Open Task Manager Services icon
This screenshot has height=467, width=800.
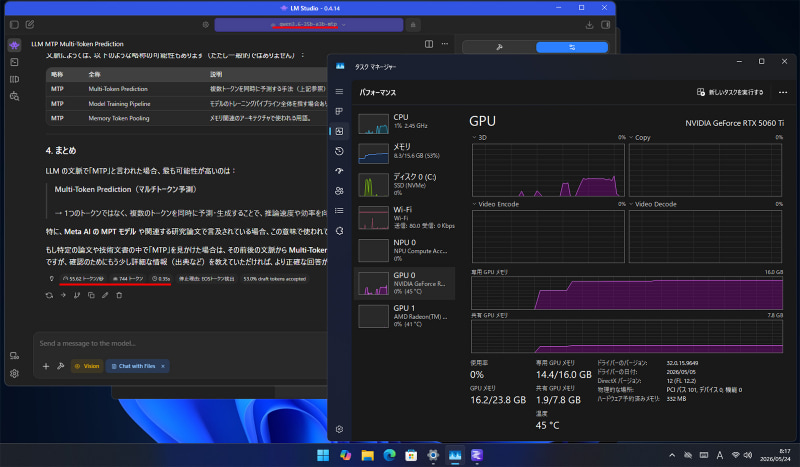[339, 231]
